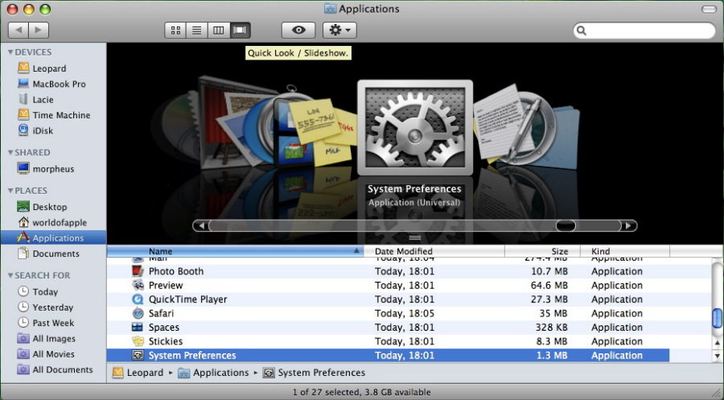724x400 pixels.
Task: Collapse the SHARED section
Action: tap(10, 152)
